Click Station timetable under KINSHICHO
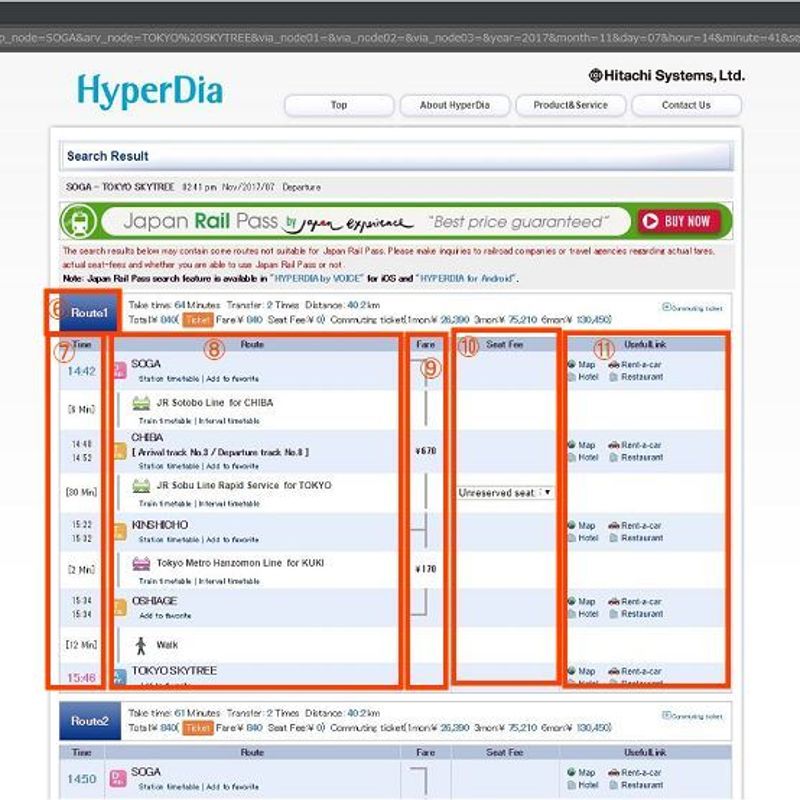The width and height of the screenshot is (800, 800). [x=168, y=539]
